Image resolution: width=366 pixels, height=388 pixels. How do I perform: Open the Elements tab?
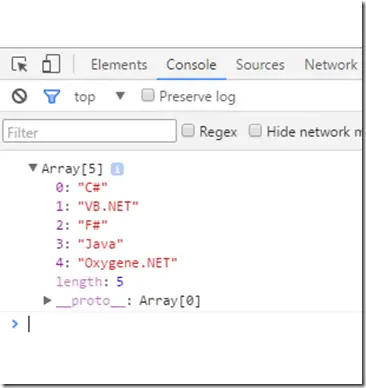tap(119, 65)
